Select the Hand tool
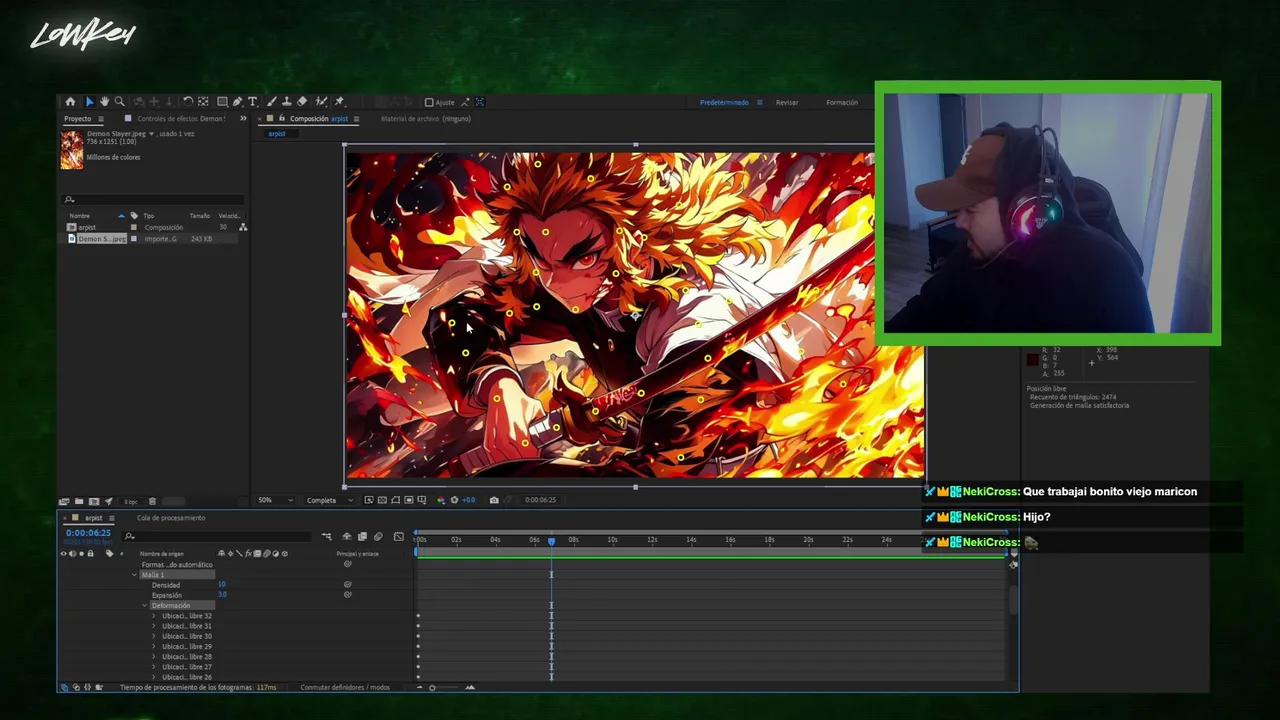 coord(104,101)
